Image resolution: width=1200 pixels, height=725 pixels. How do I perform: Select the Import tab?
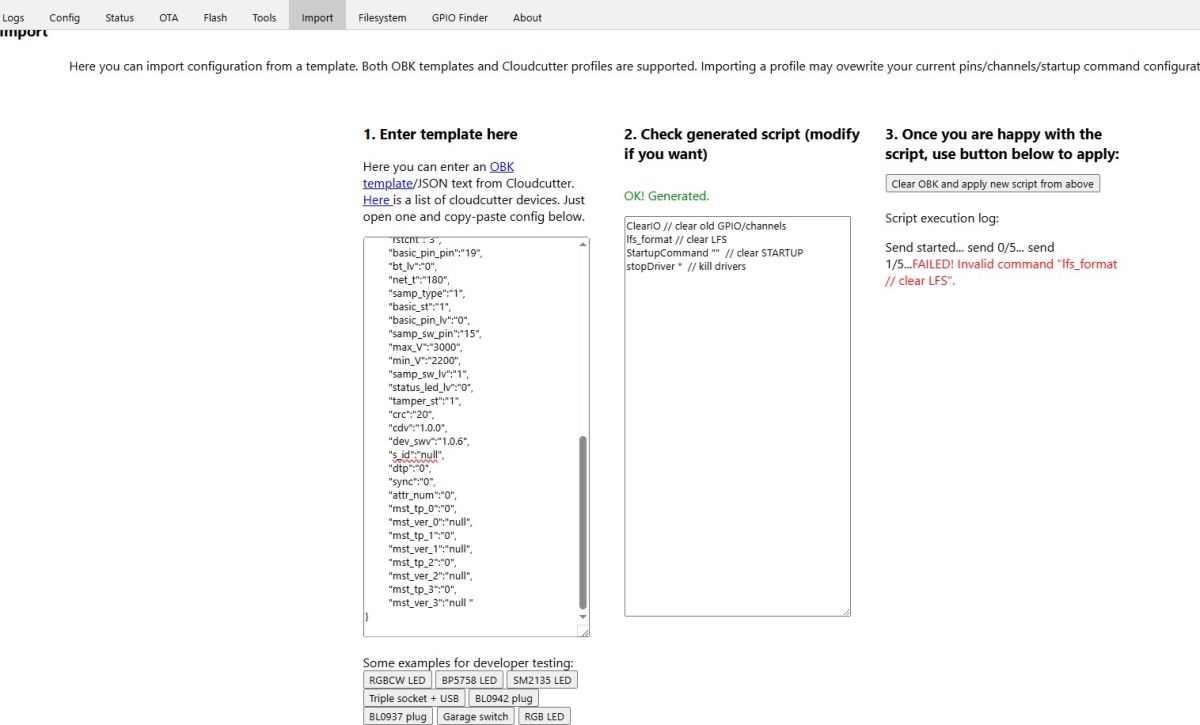coord(317,17)
